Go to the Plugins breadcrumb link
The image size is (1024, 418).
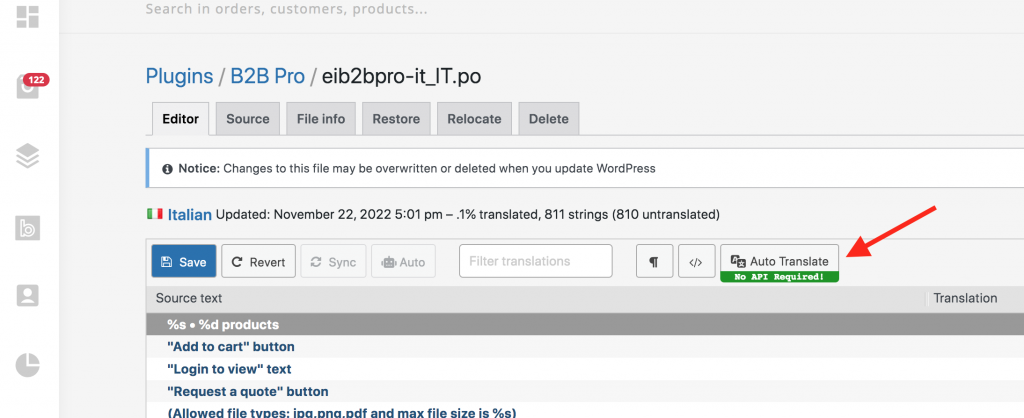(179, 76)
